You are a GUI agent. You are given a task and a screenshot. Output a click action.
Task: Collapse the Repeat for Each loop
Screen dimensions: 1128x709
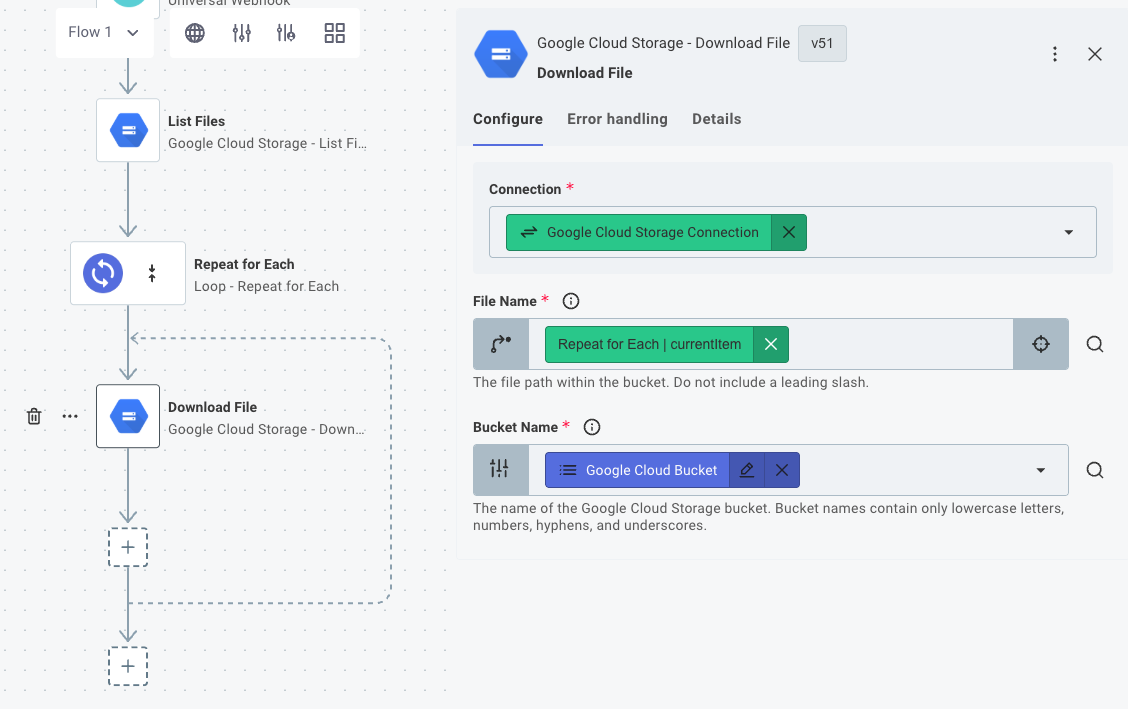pos(152,273)
